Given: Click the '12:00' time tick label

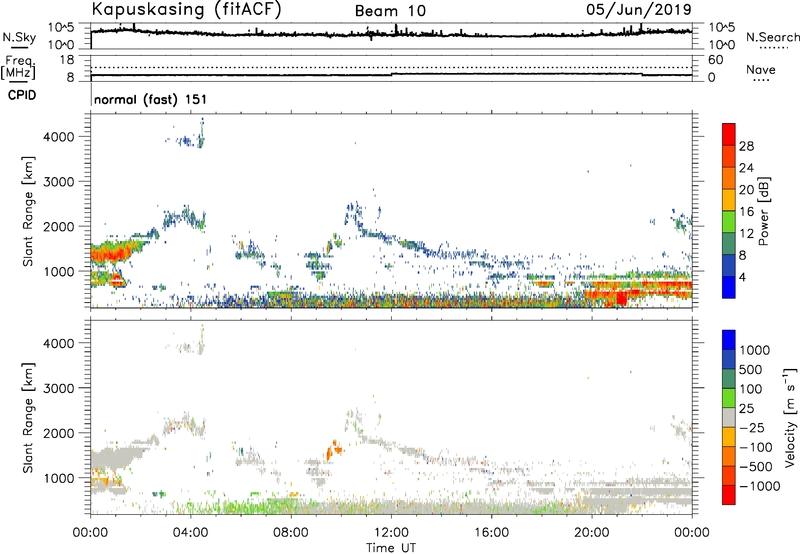Looking at the screenshot, I should tap(391, 533).
